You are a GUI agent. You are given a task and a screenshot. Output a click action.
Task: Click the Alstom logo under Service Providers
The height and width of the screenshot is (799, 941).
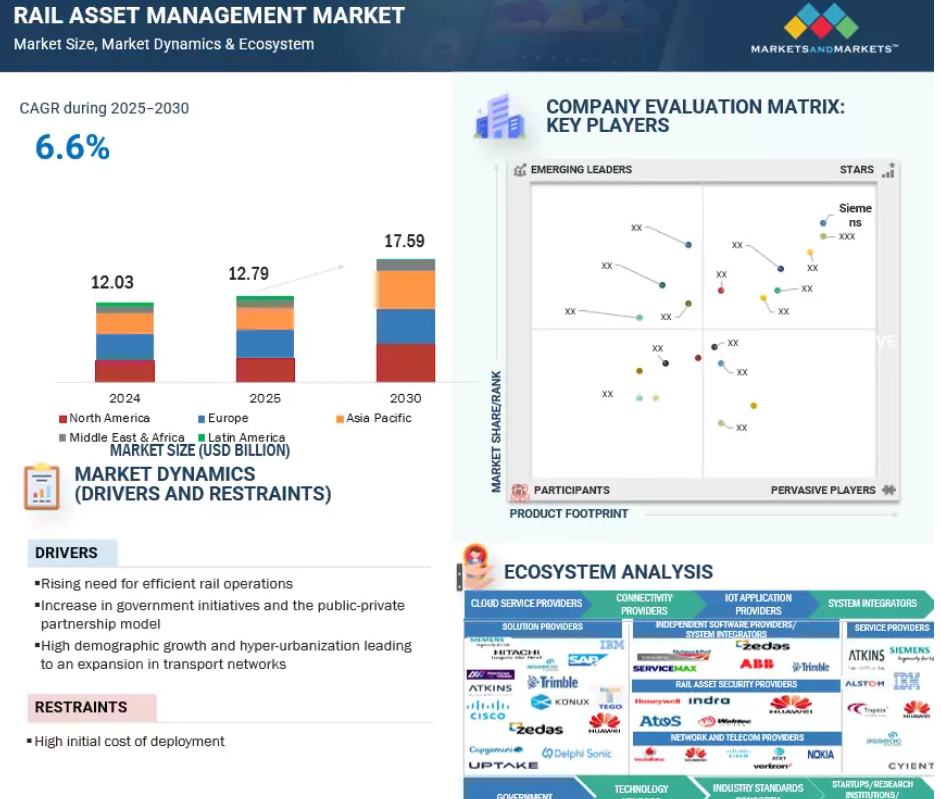pos(864,684)
